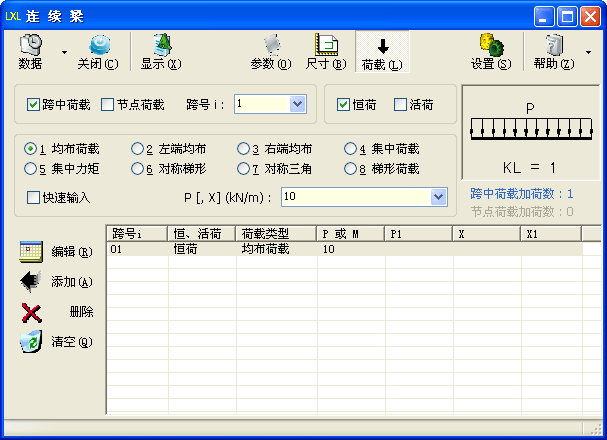Click the load diagram preview with KL = 1
Image resolution: width=607 pixels, height=440 pixels.
click(x=531, y=133)
